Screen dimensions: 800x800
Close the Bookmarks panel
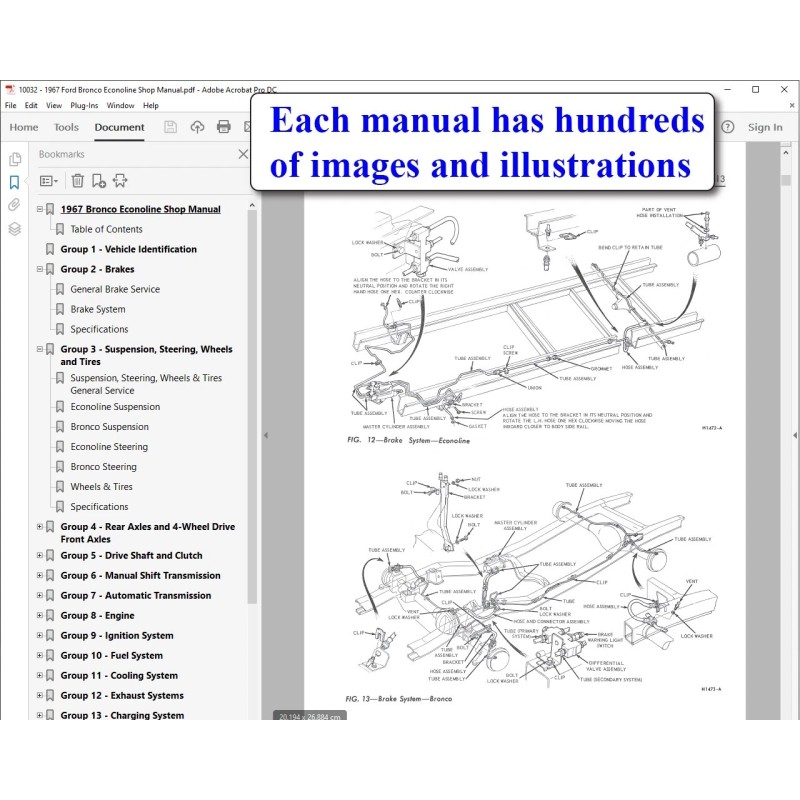(243, 154)
